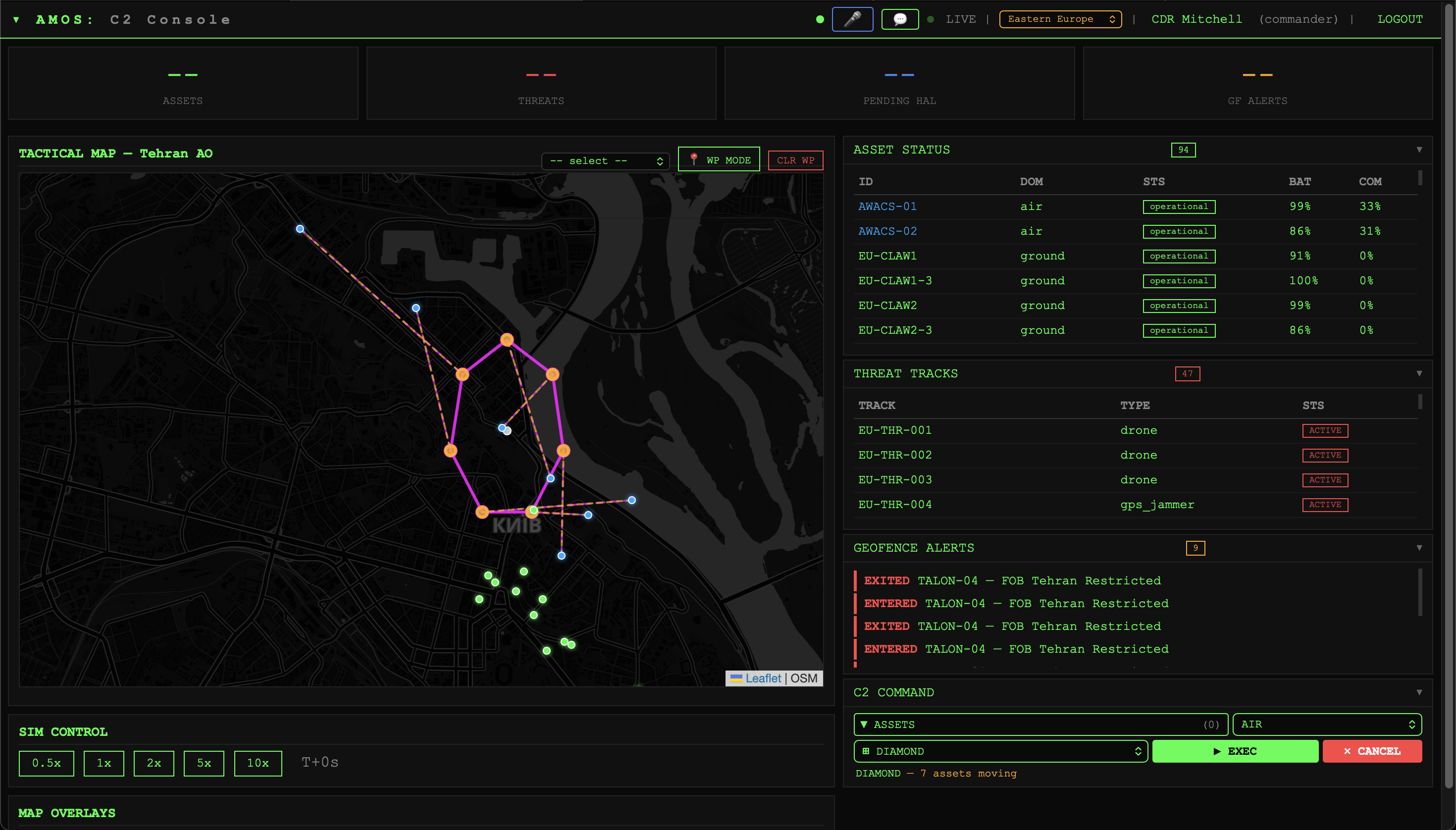
Task: Set simulation speed to 0.5x
Action: (46, 763)
